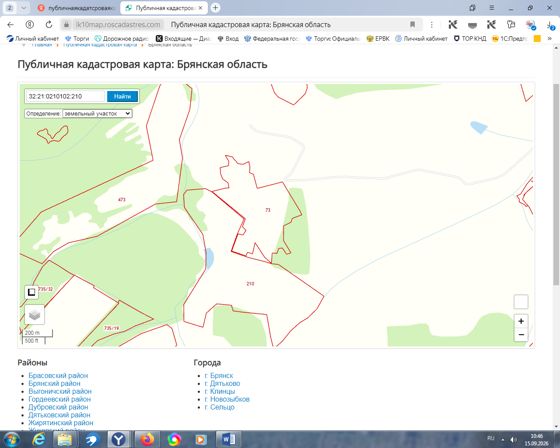Zoom in the map with plus button
The image size is (560, 448).
coord(521,321)
